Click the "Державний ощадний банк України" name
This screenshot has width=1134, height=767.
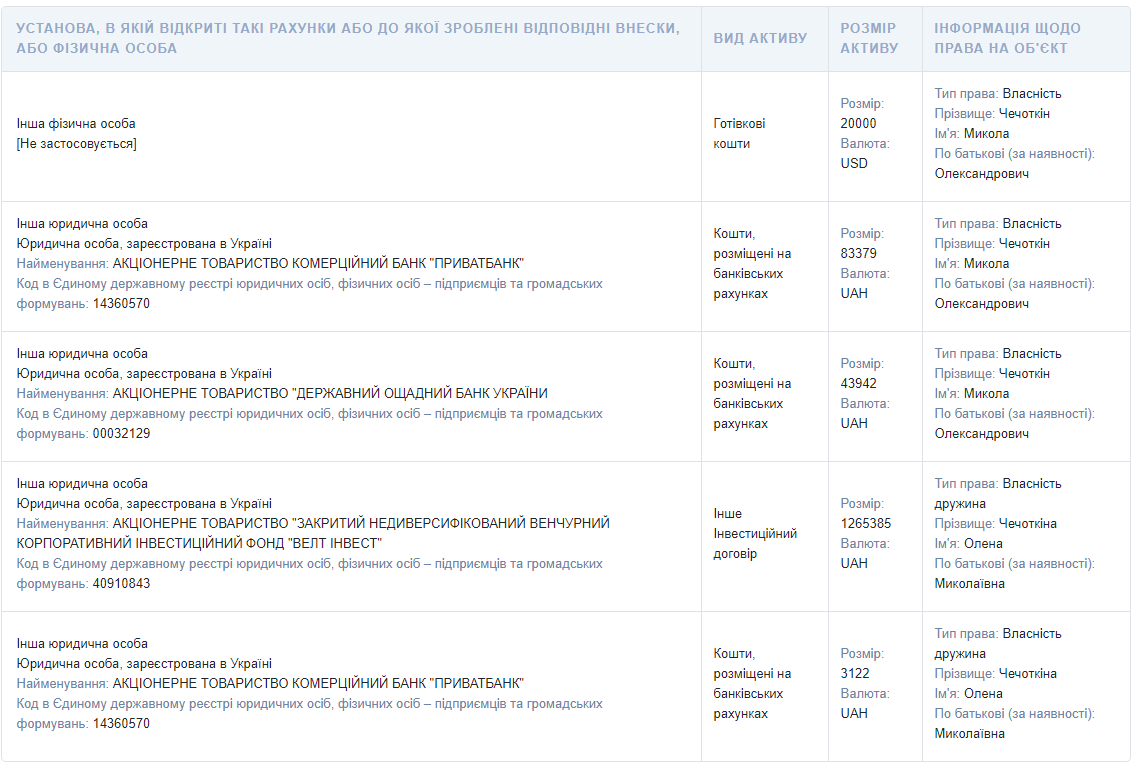click(330, 394)
